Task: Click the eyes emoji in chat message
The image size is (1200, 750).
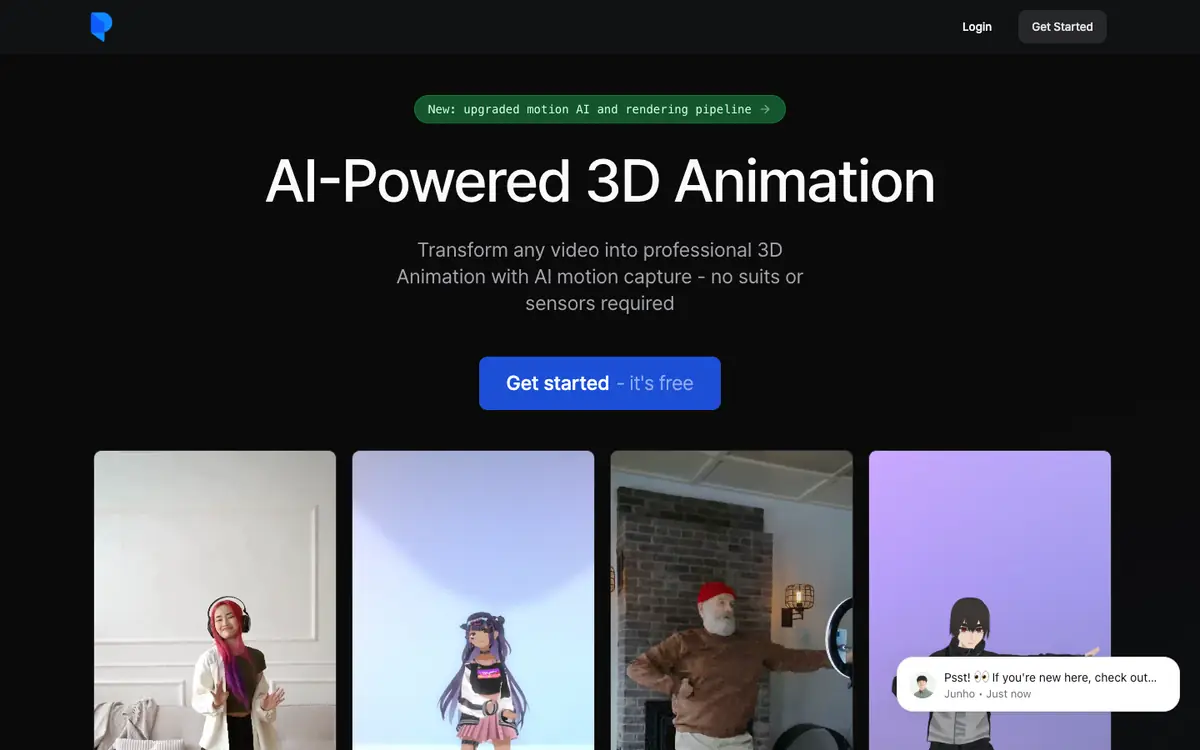Action: (x=981, y=677)
